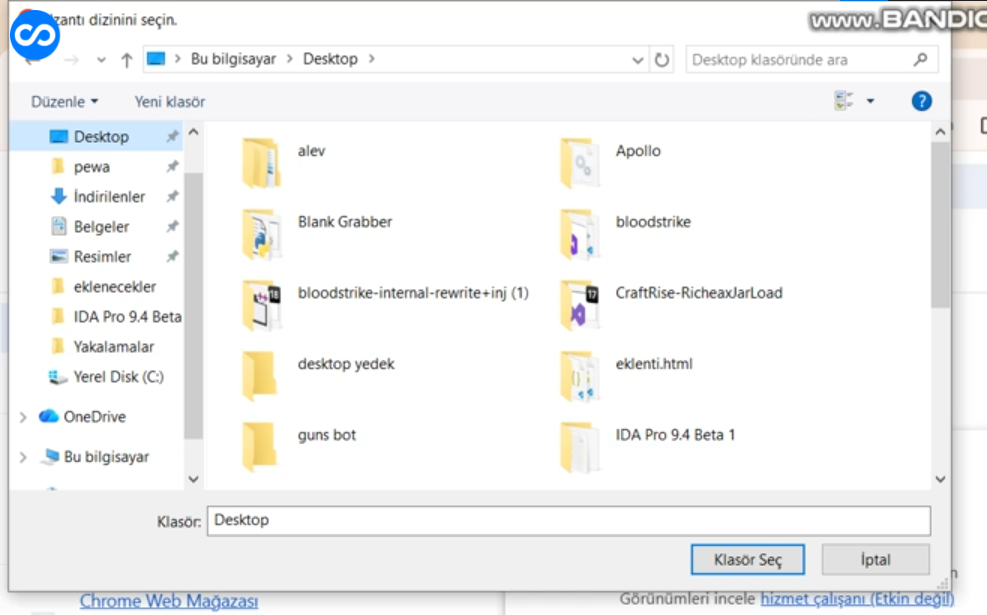Click Bu bilgisayar in the breadcrumb
The image size is (987, 615).
pos(234,59)
